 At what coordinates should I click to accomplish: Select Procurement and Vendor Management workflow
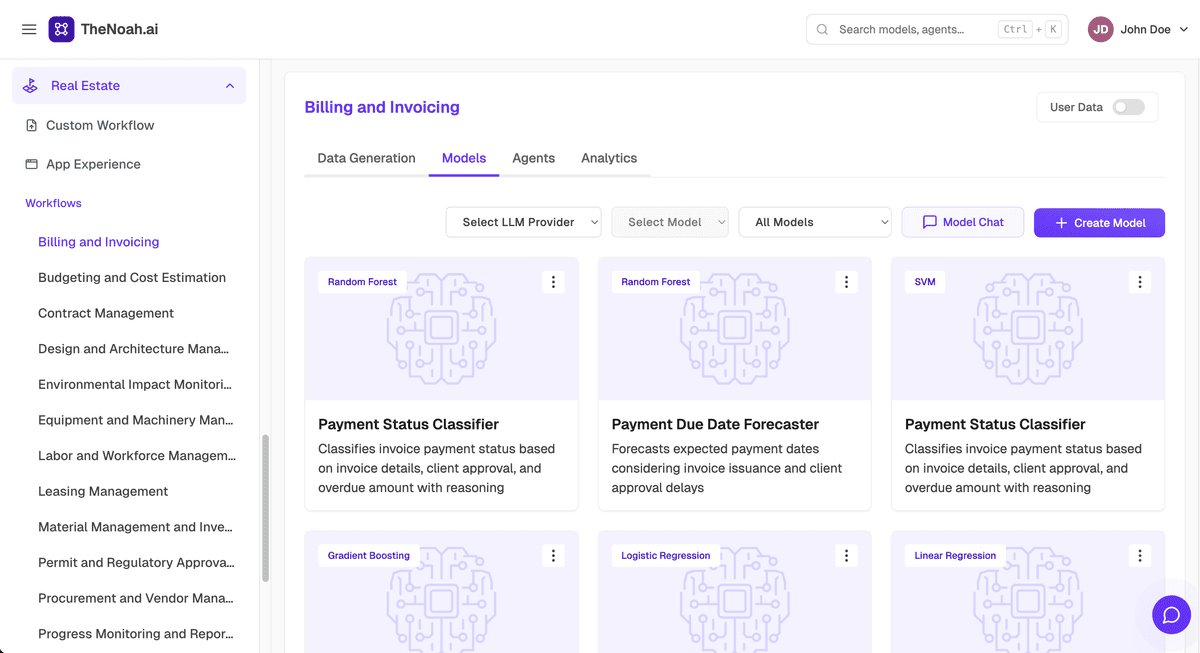(x=136, y=598)
